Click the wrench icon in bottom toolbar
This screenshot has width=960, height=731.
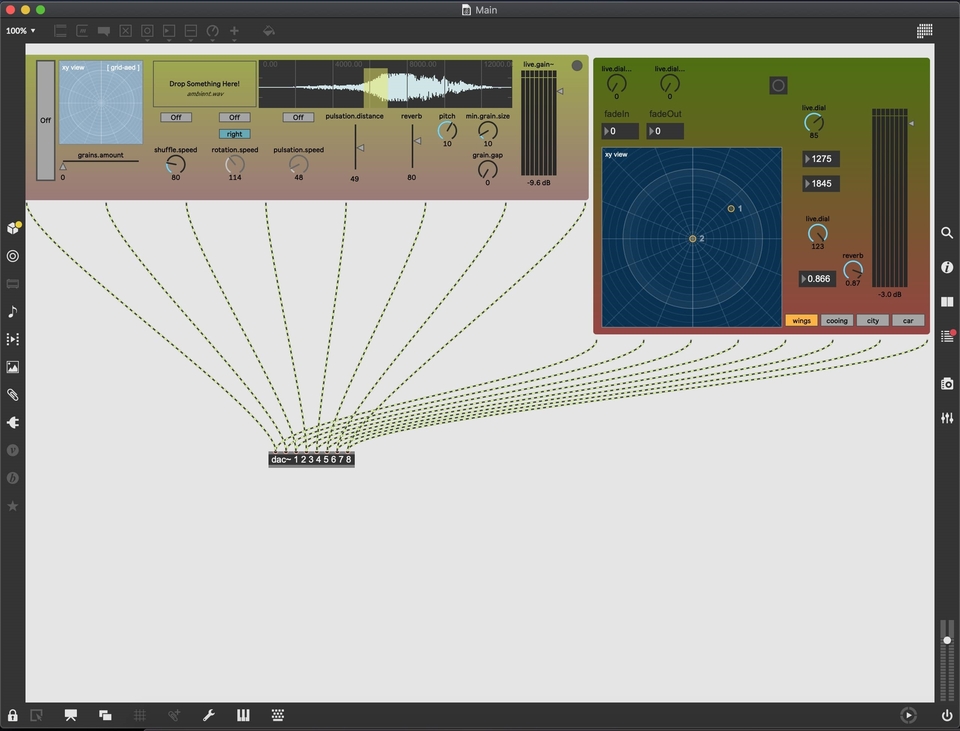coord(209,715)
